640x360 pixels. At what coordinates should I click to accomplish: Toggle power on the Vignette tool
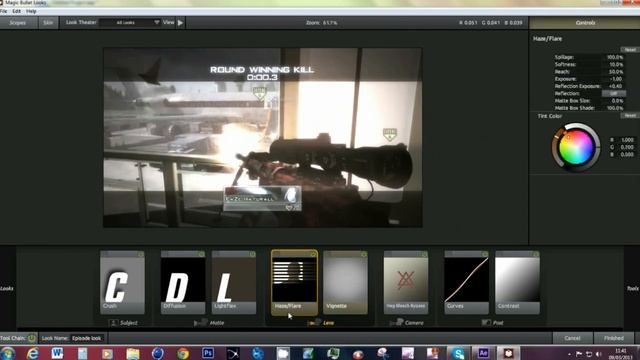tap(364, 254)
